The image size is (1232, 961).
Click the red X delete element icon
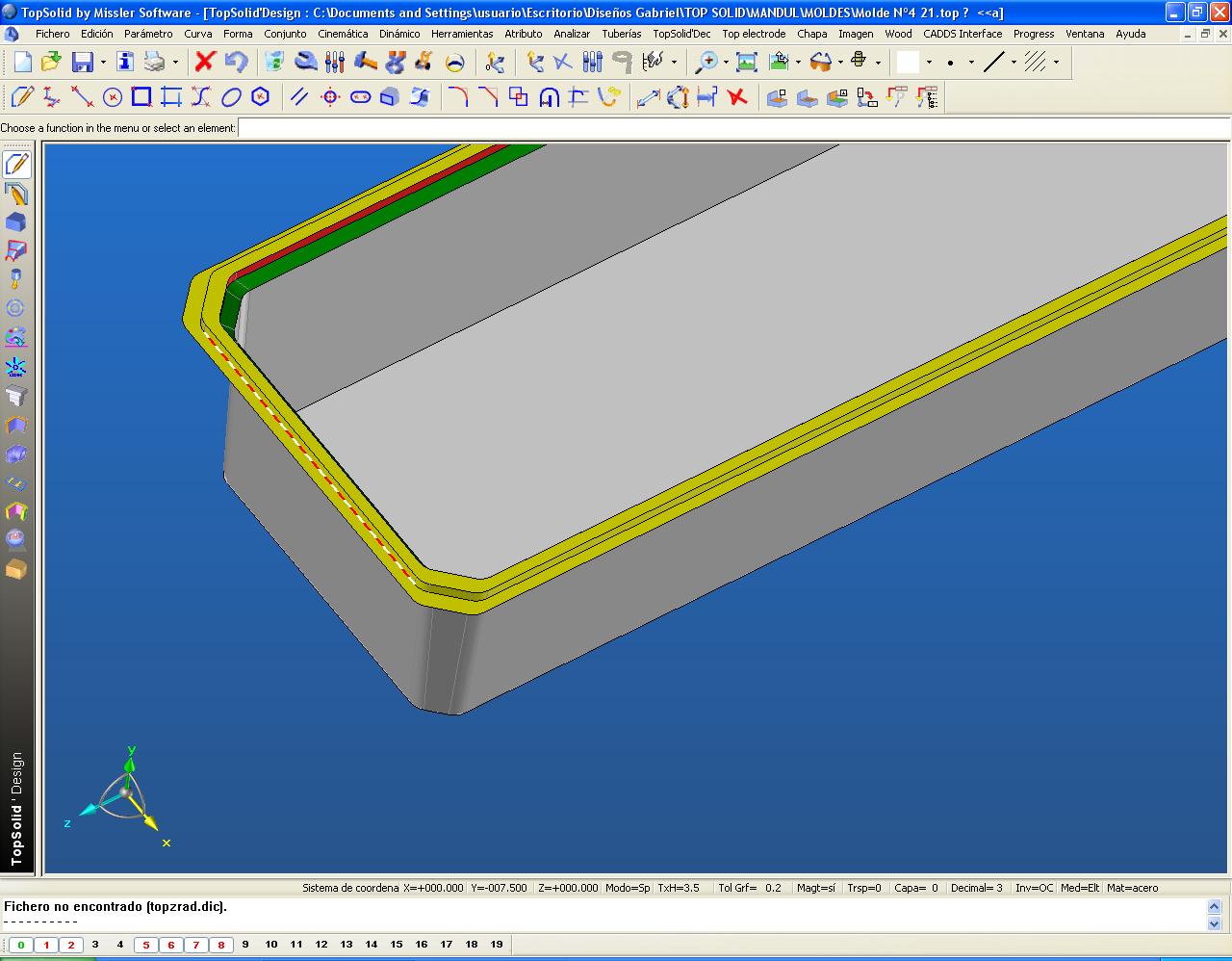(x=204, y=62)
